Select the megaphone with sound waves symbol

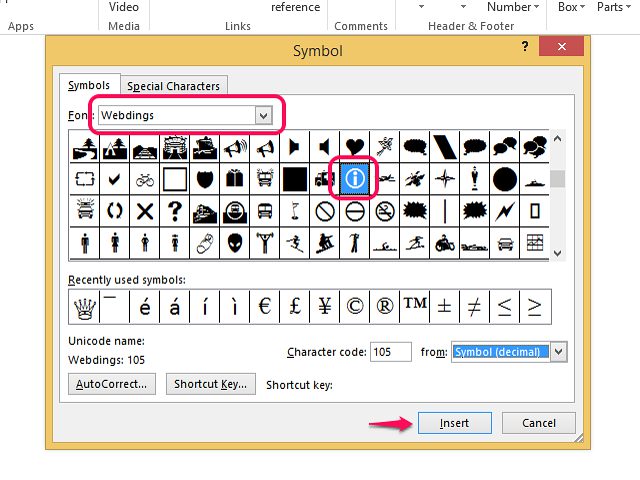click(235, 147)
